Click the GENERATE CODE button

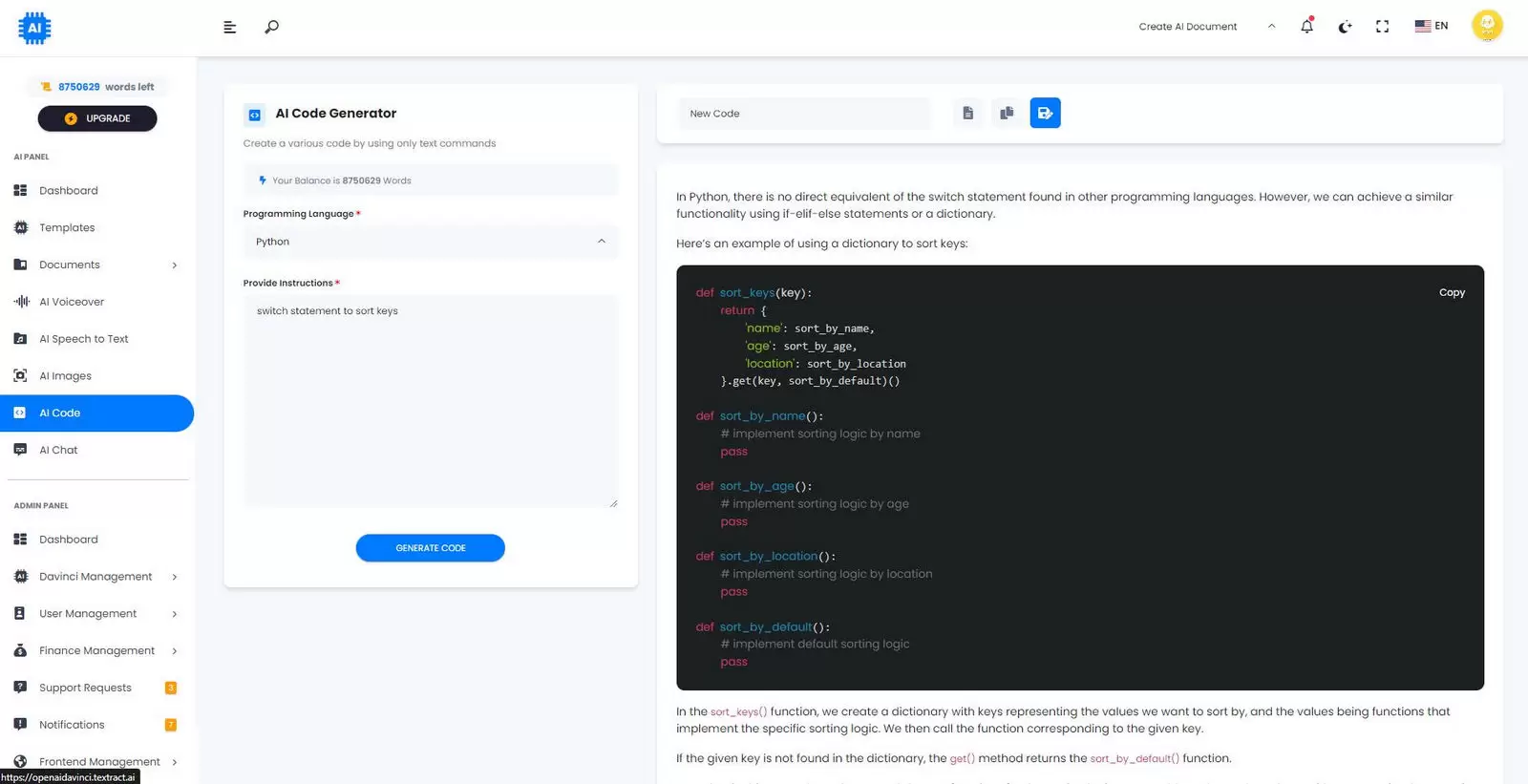[x=431, y=548]
